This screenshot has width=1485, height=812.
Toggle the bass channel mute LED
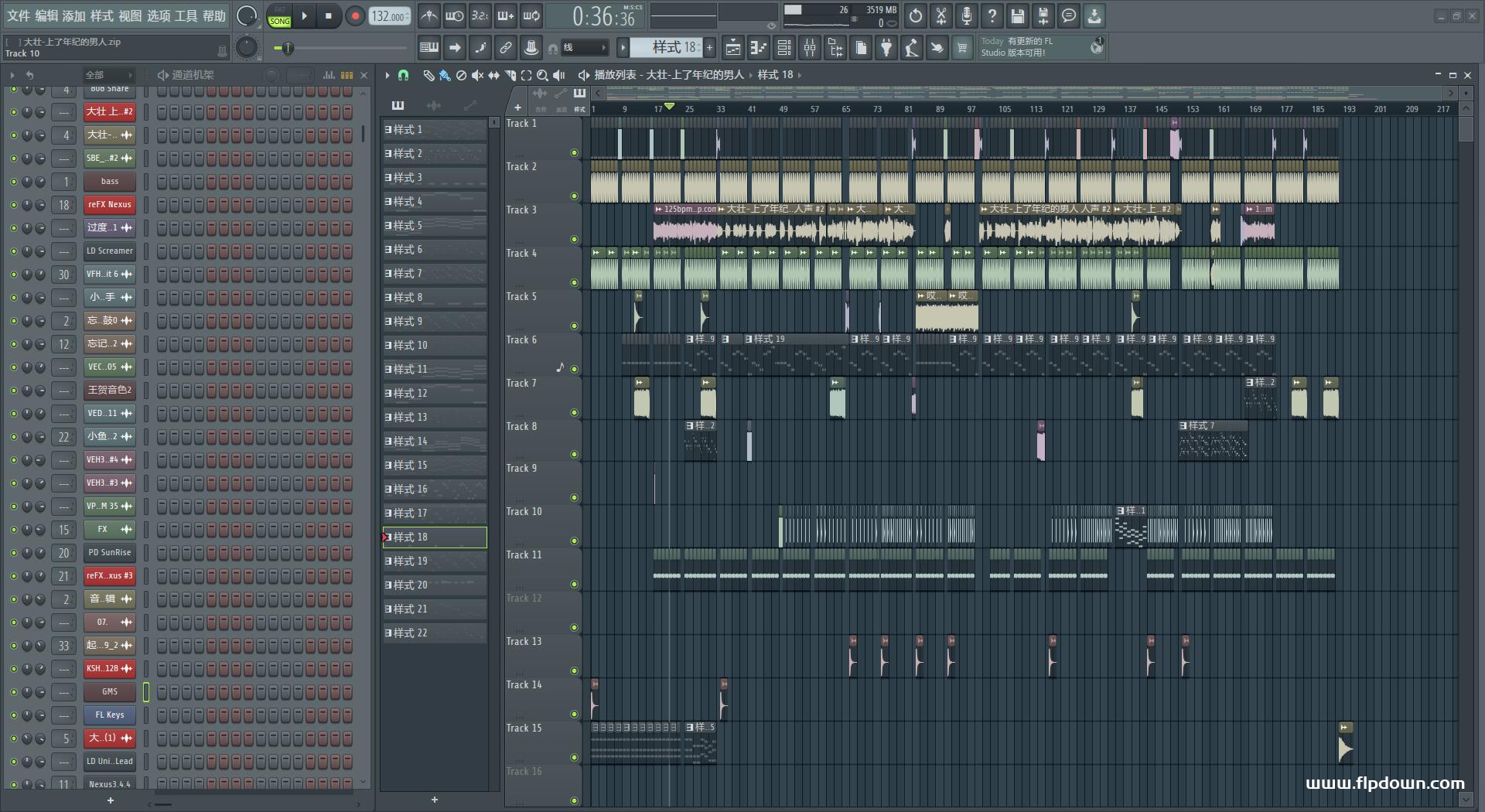13,182
